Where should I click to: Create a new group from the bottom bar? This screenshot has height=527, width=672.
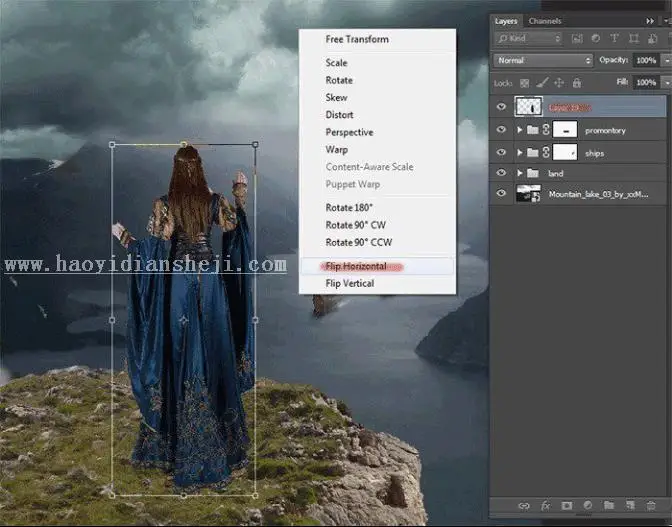tap(609, 506)
